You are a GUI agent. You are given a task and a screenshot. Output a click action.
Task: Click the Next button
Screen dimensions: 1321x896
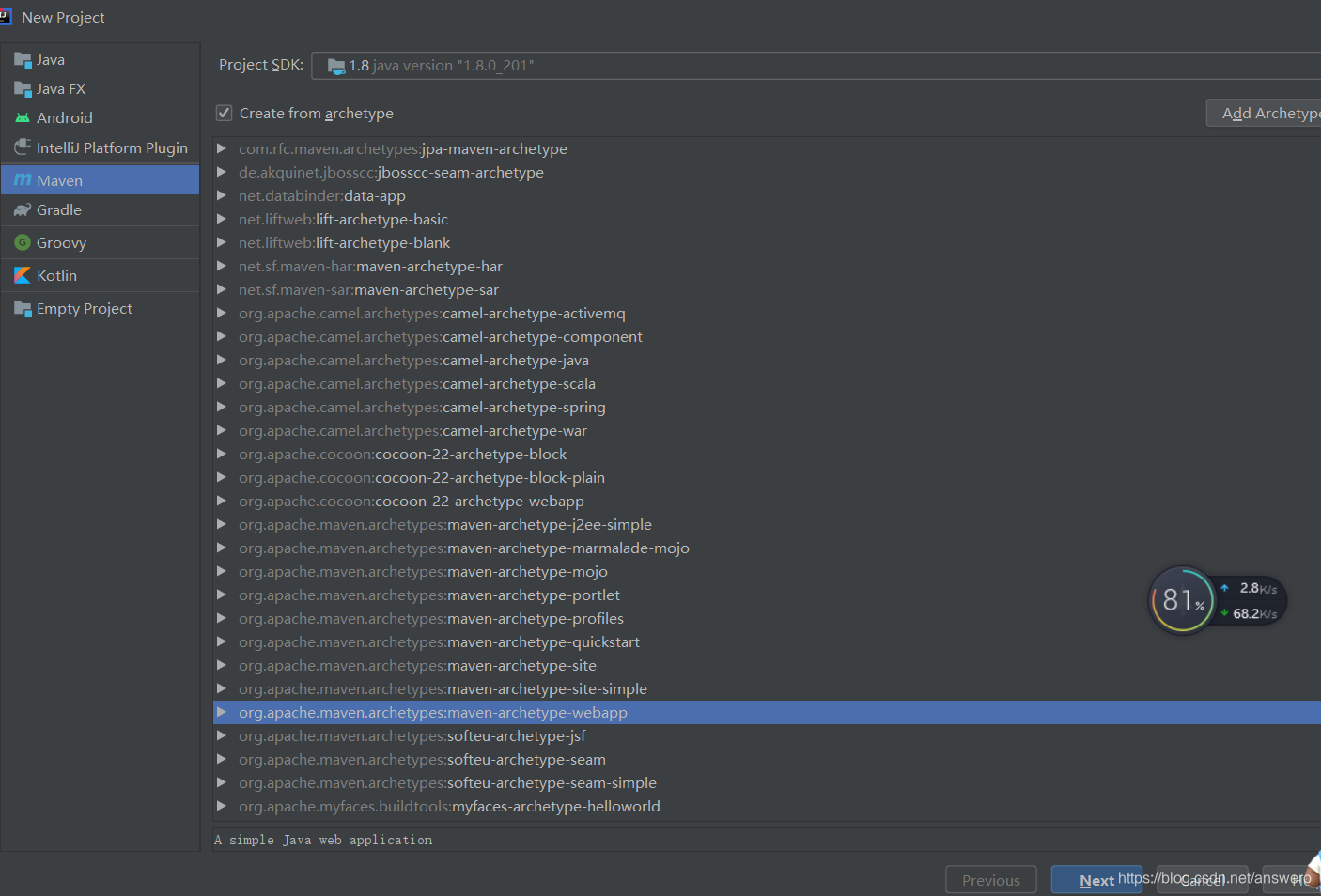pyautogui.click(x=1096, y=880)
